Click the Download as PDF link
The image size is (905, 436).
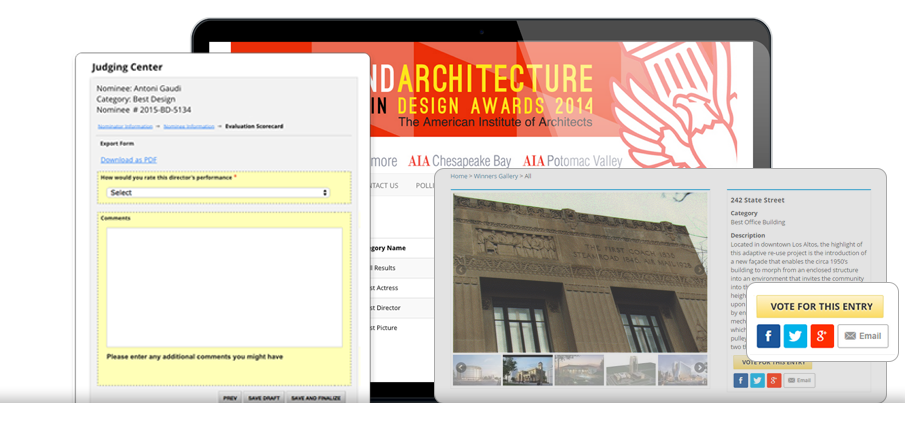pyautogui.click(x=129, y=160)
